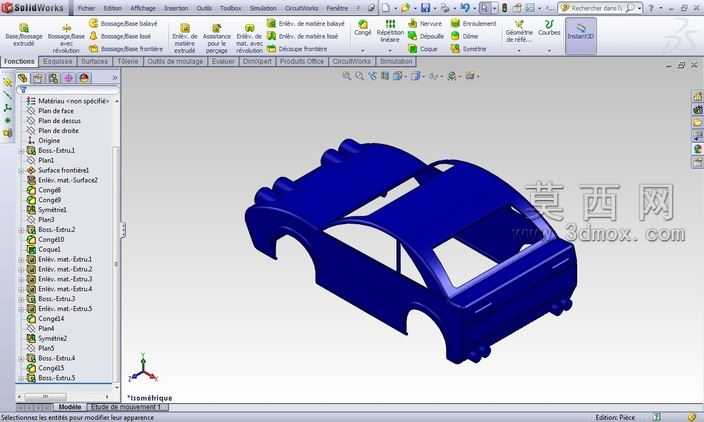Expand the Surface frontière1 tree node
The height and width of the screenshot is (422, 704).
click(21, 171)
